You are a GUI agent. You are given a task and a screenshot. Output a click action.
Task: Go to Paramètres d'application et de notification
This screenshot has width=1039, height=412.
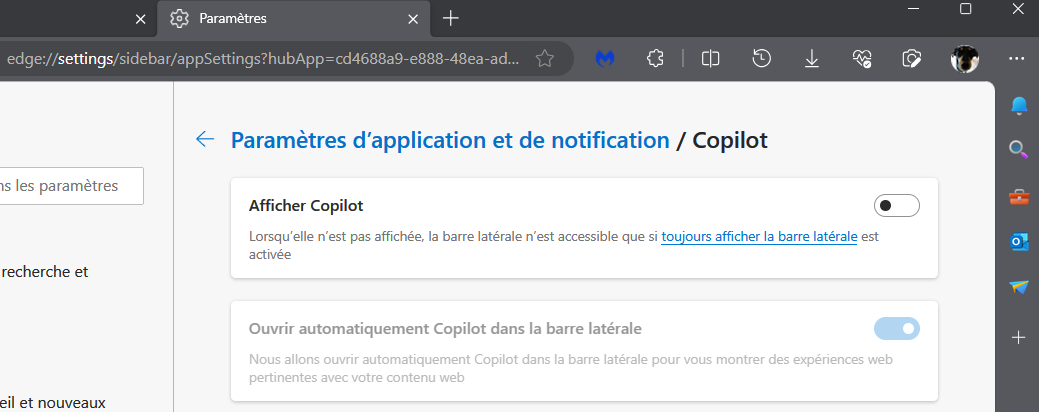click(450, 140)
